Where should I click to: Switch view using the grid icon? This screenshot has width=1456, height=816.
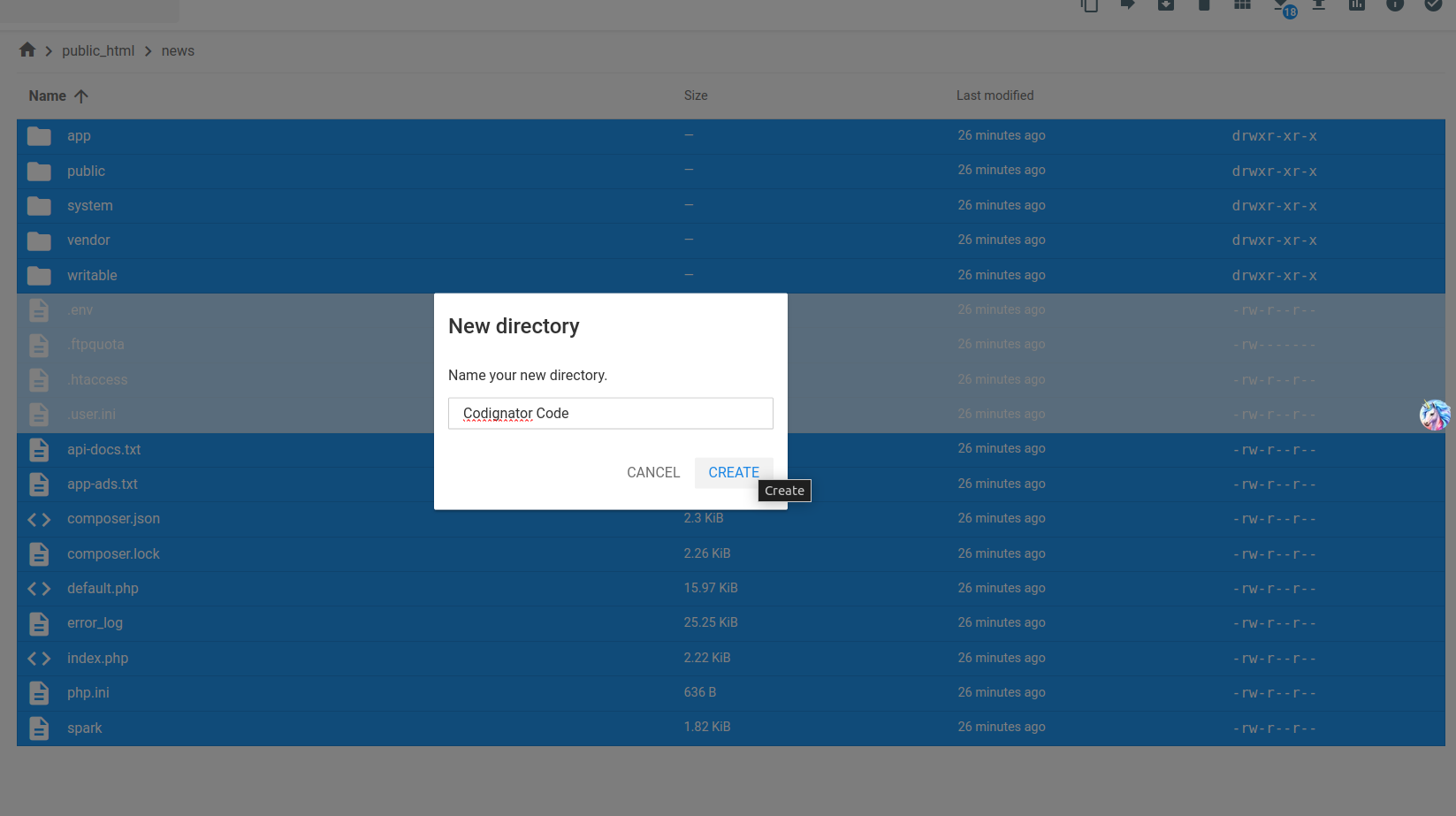coord(1242,5)
